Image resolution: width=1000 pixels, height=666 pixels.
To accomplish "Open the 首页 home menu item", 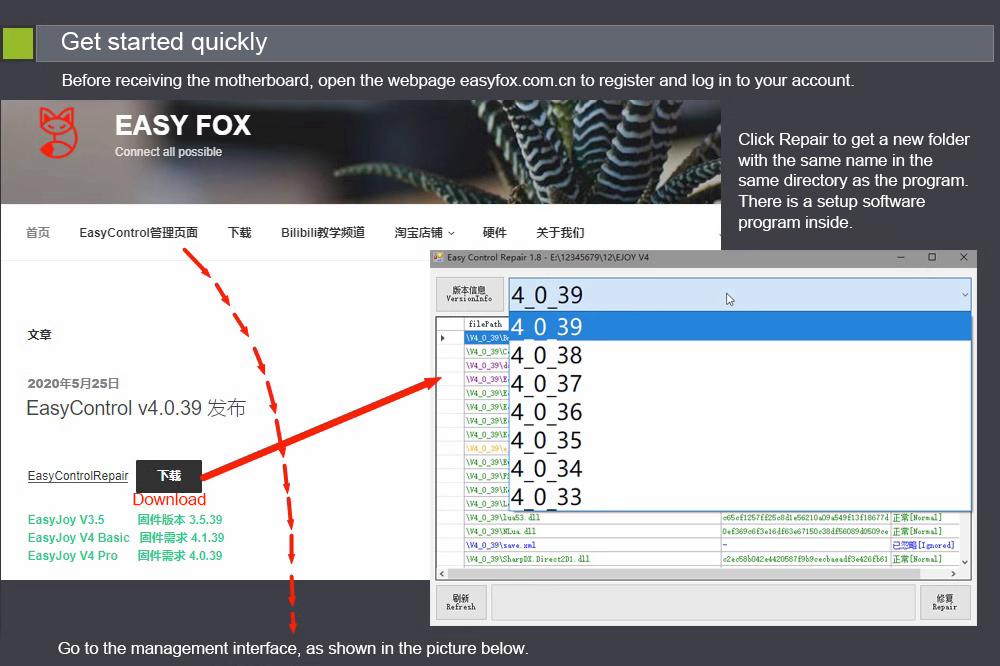I will (x=37, y=233).
